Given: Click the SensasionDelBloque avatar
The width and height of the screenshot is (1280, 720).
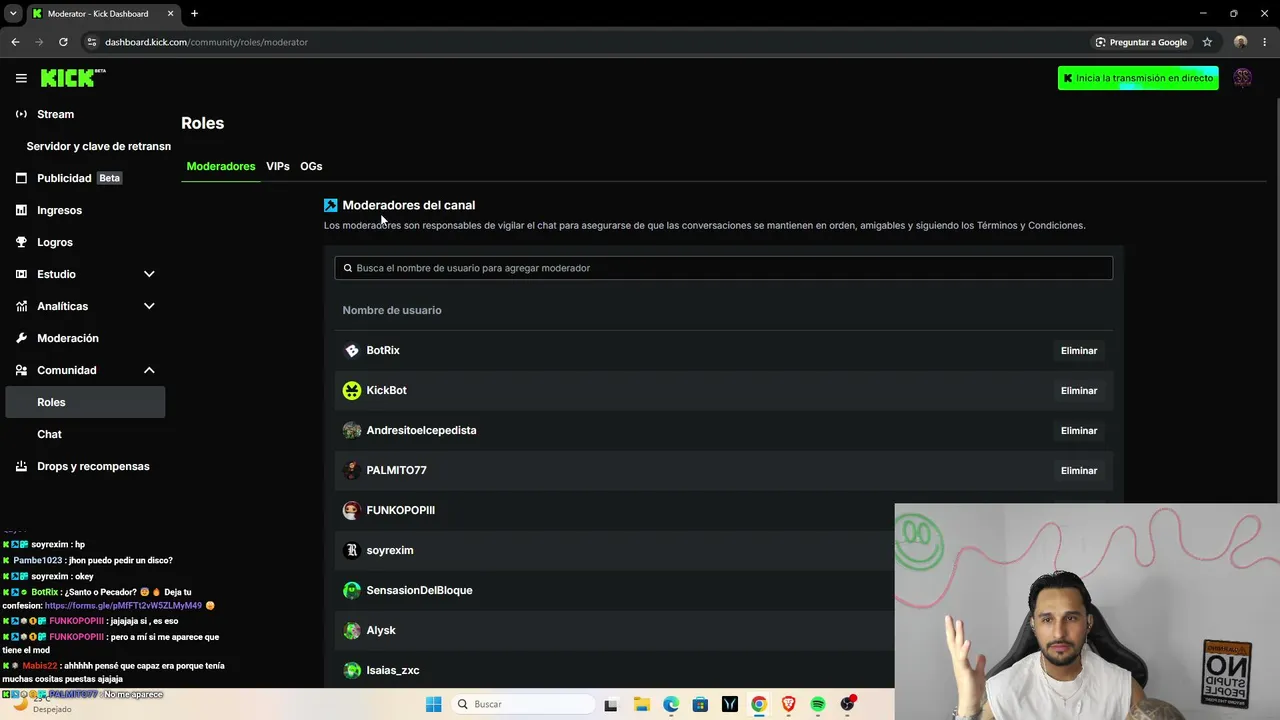Looking at the screenshot, I should tap(352, 590).
